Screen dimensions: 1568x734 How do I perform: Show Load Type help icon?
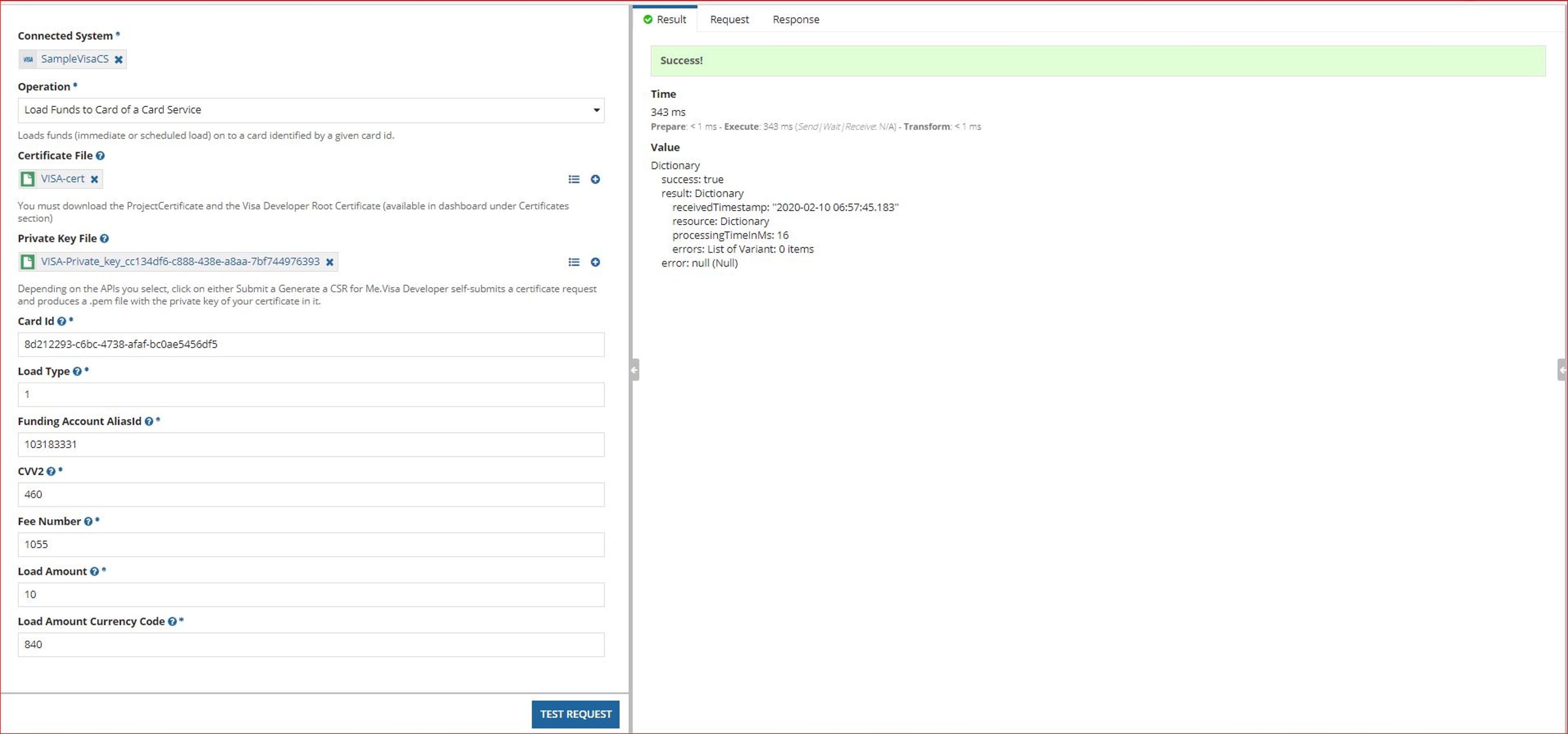77,372
